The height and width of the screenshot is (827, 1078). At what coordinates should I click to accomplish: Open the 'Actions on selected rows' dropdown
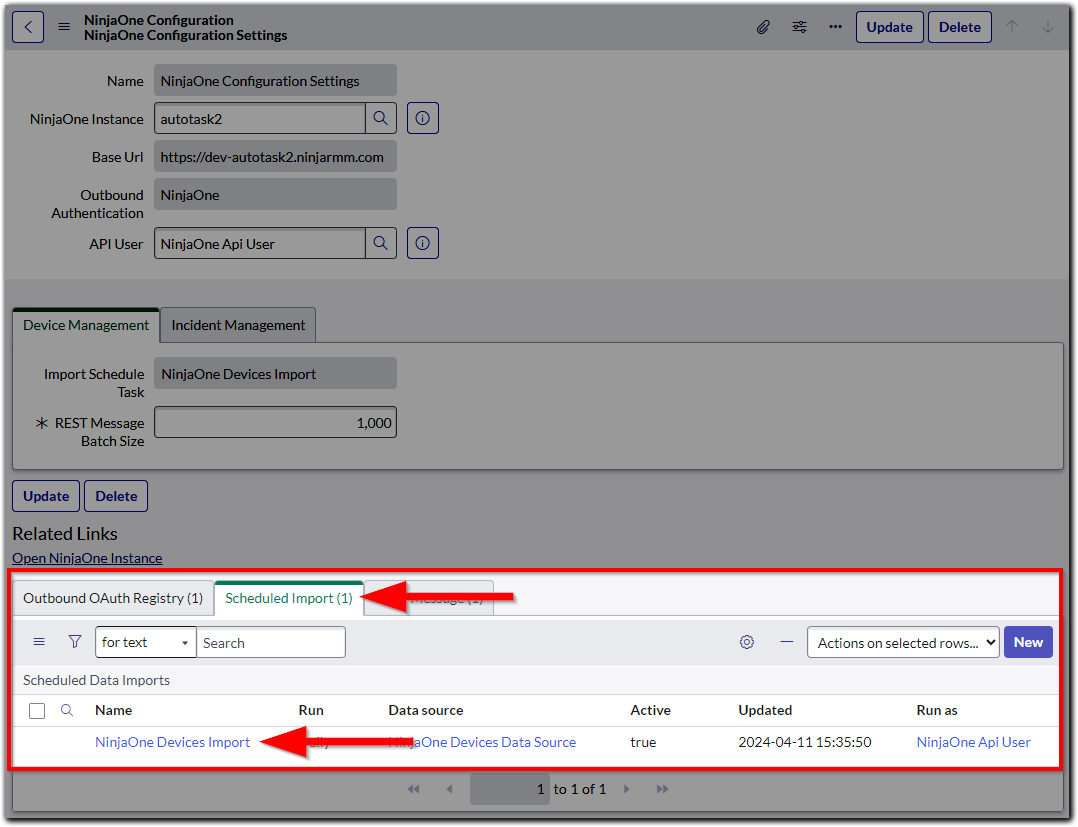[x=902, y=642]
